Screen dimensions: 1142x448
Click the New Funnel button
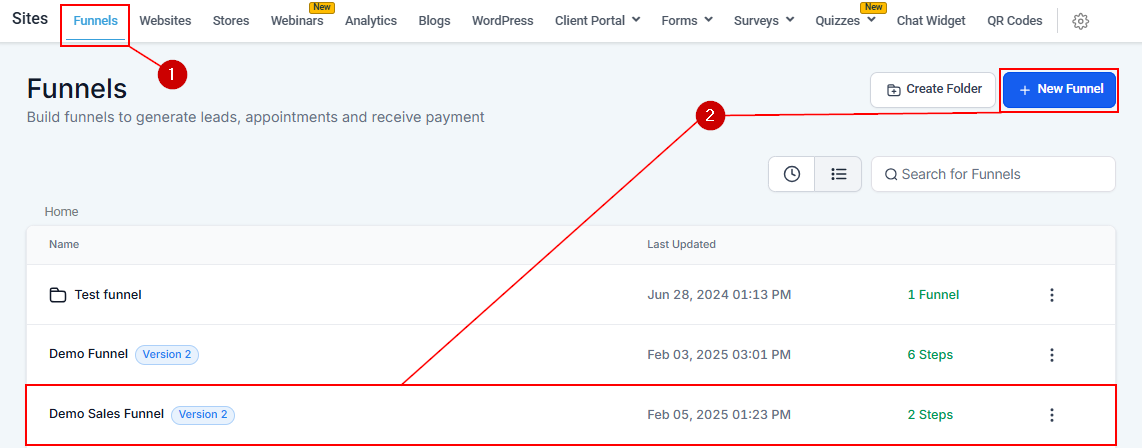click(x=1059, y=90)
